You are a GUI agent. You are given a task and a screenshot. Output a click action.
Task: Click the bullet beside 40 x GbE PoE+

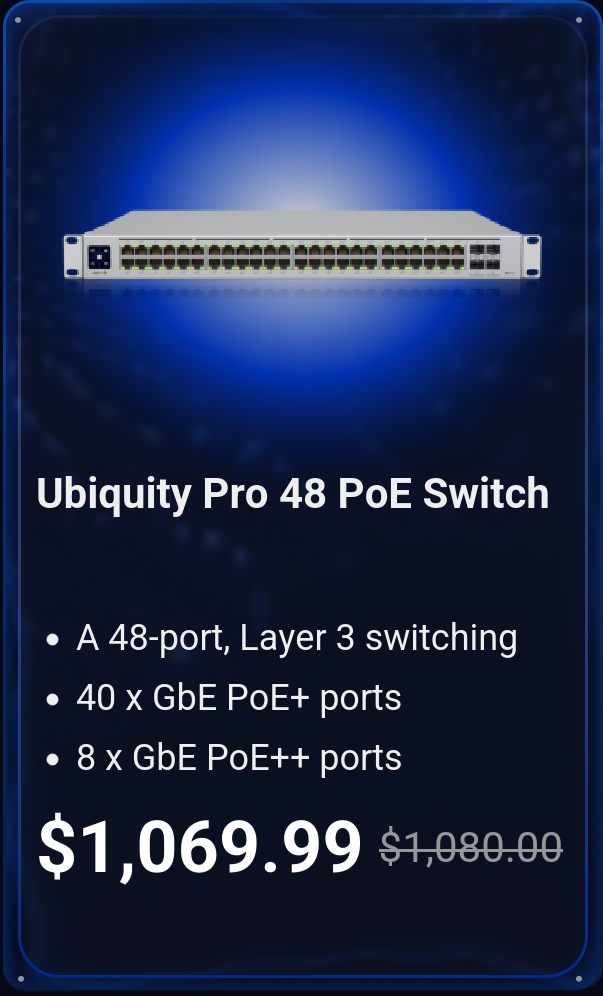[x=53, y=699]
